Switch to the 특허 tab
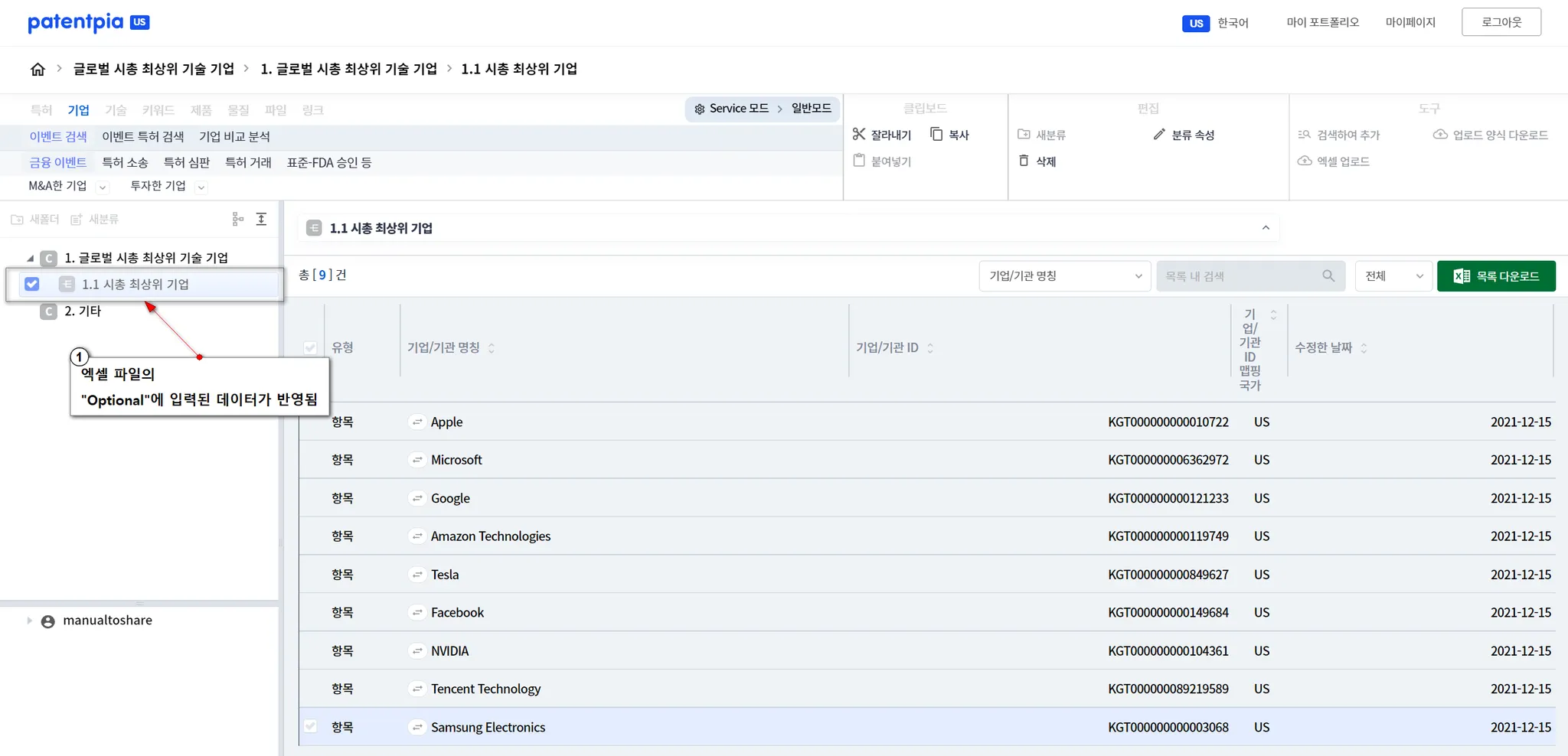 coord(41,110)
